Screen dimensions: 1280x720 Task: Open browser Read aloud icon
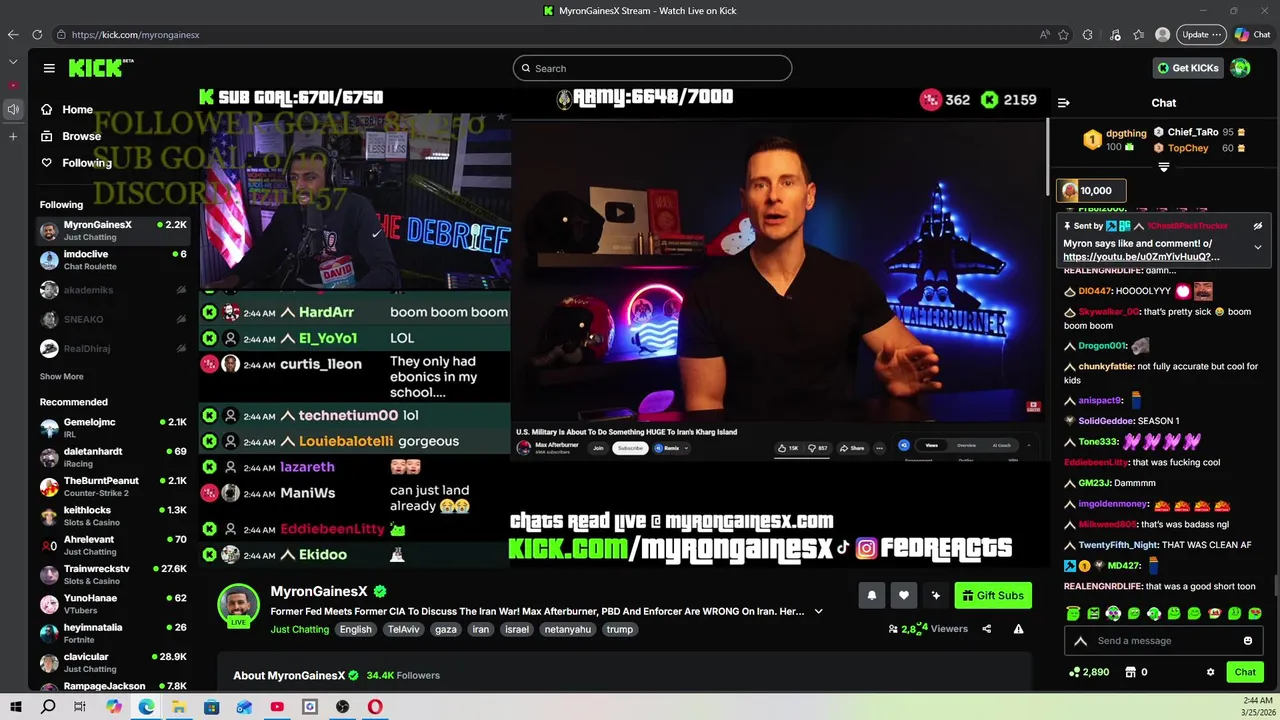click(x=1045, y=34)
